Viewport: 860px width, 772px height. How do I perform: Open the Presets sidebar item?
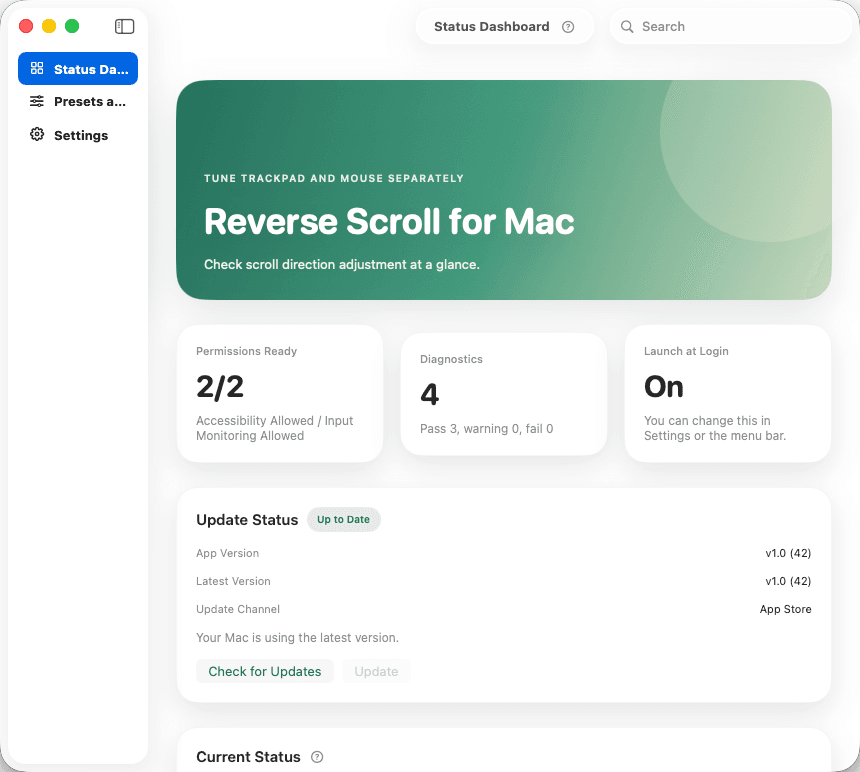78,101
